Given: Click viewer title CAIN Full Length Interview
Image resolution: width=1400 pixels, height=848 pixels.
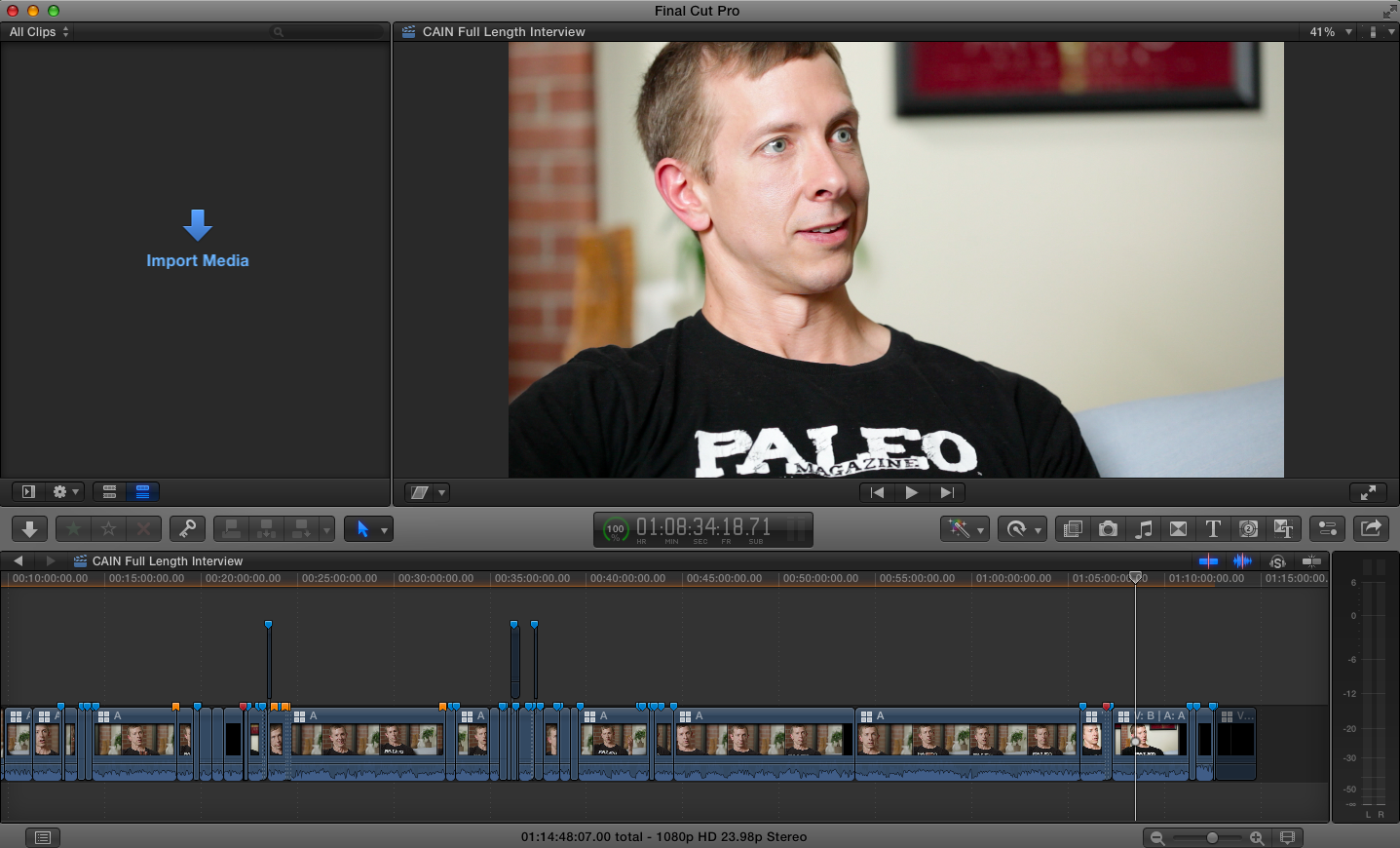Looking at the screenshot, I should [x=504, y=32].
